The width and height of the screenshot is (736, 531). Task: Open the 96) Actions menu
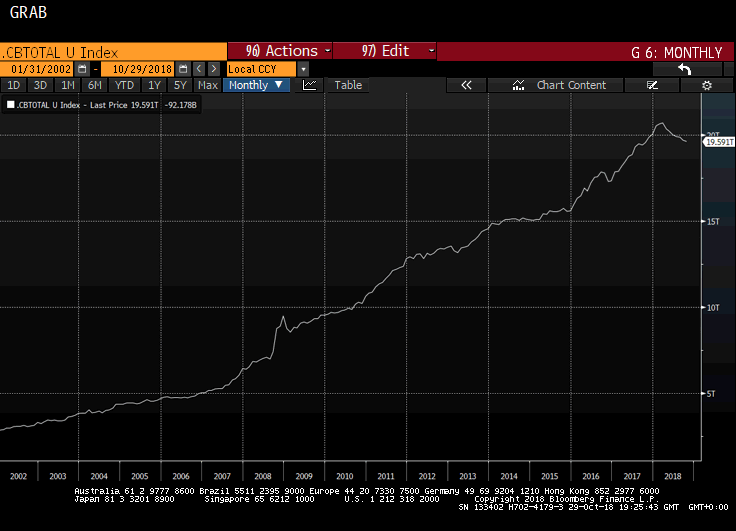coord(280,51)
